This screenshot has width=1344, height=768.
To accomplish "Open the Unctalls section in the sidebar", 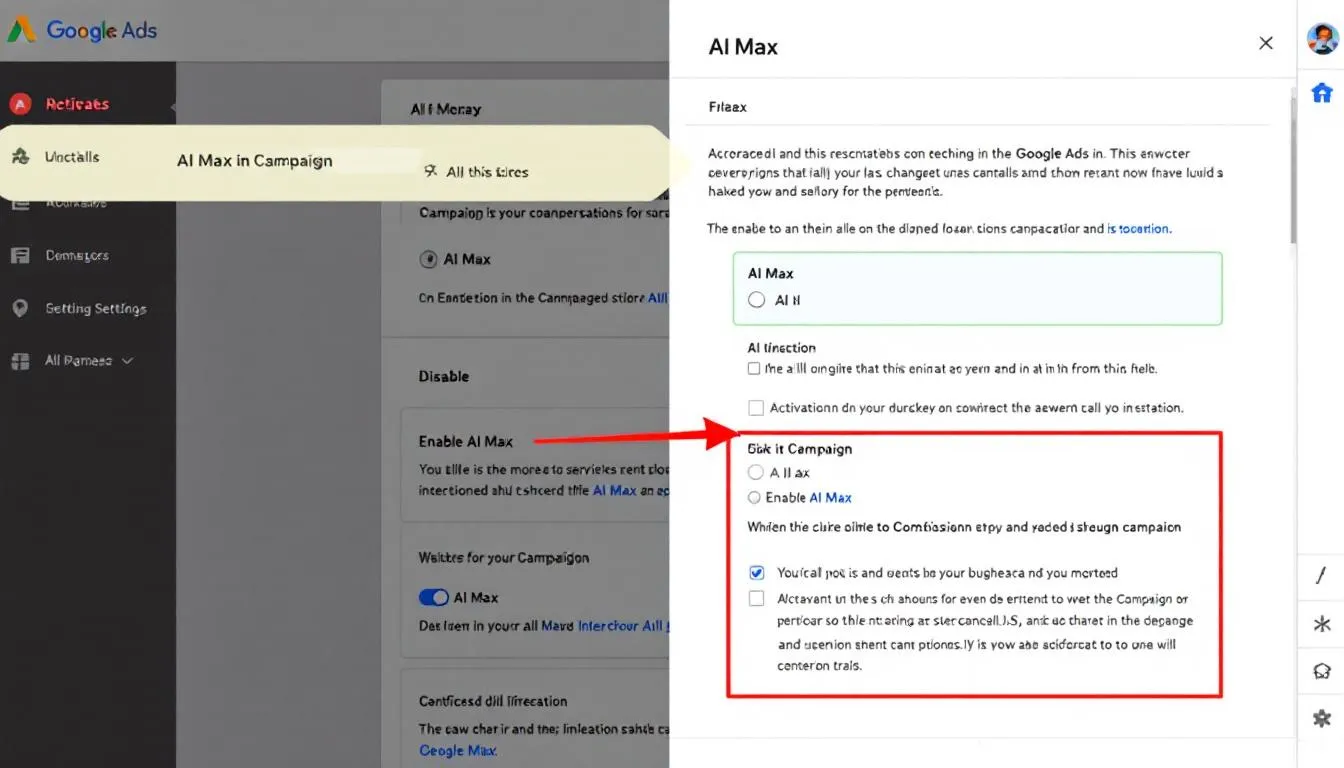I will [x=70, y=156].
